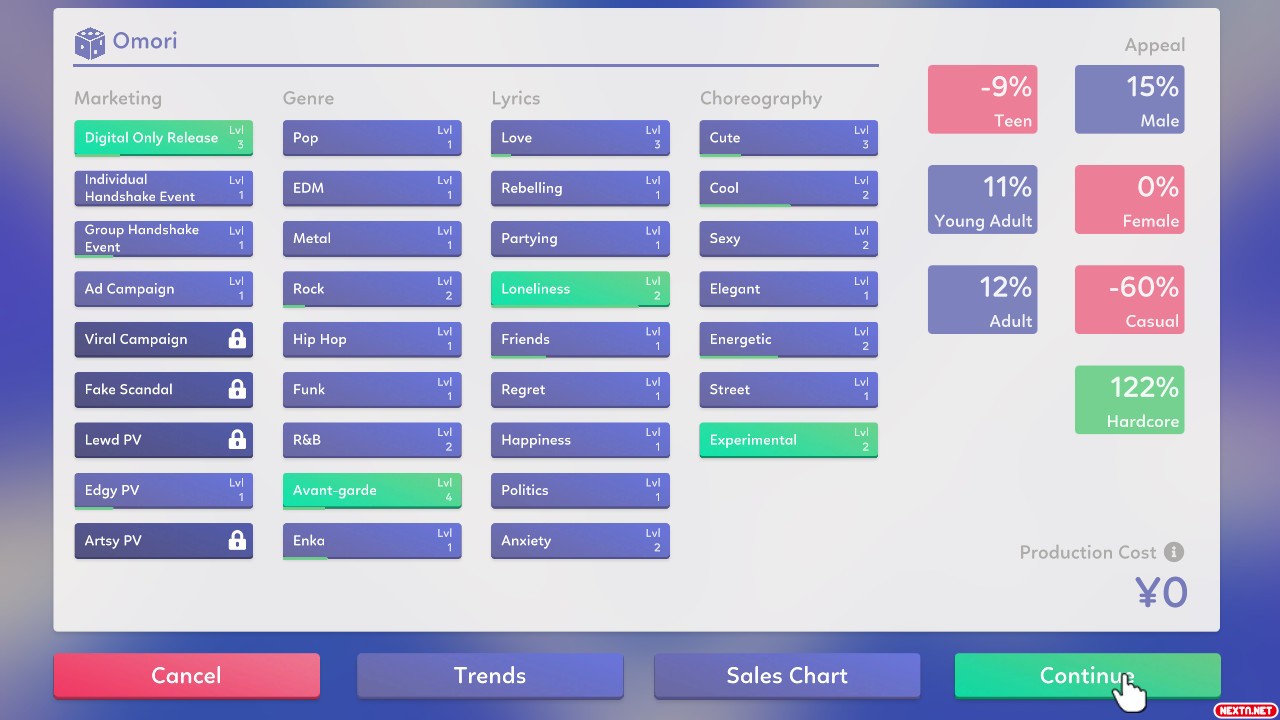The width and height of the screenshot is (1280, 720).
Task: Click the Production Cost info icon
Action: (1174, 552)
